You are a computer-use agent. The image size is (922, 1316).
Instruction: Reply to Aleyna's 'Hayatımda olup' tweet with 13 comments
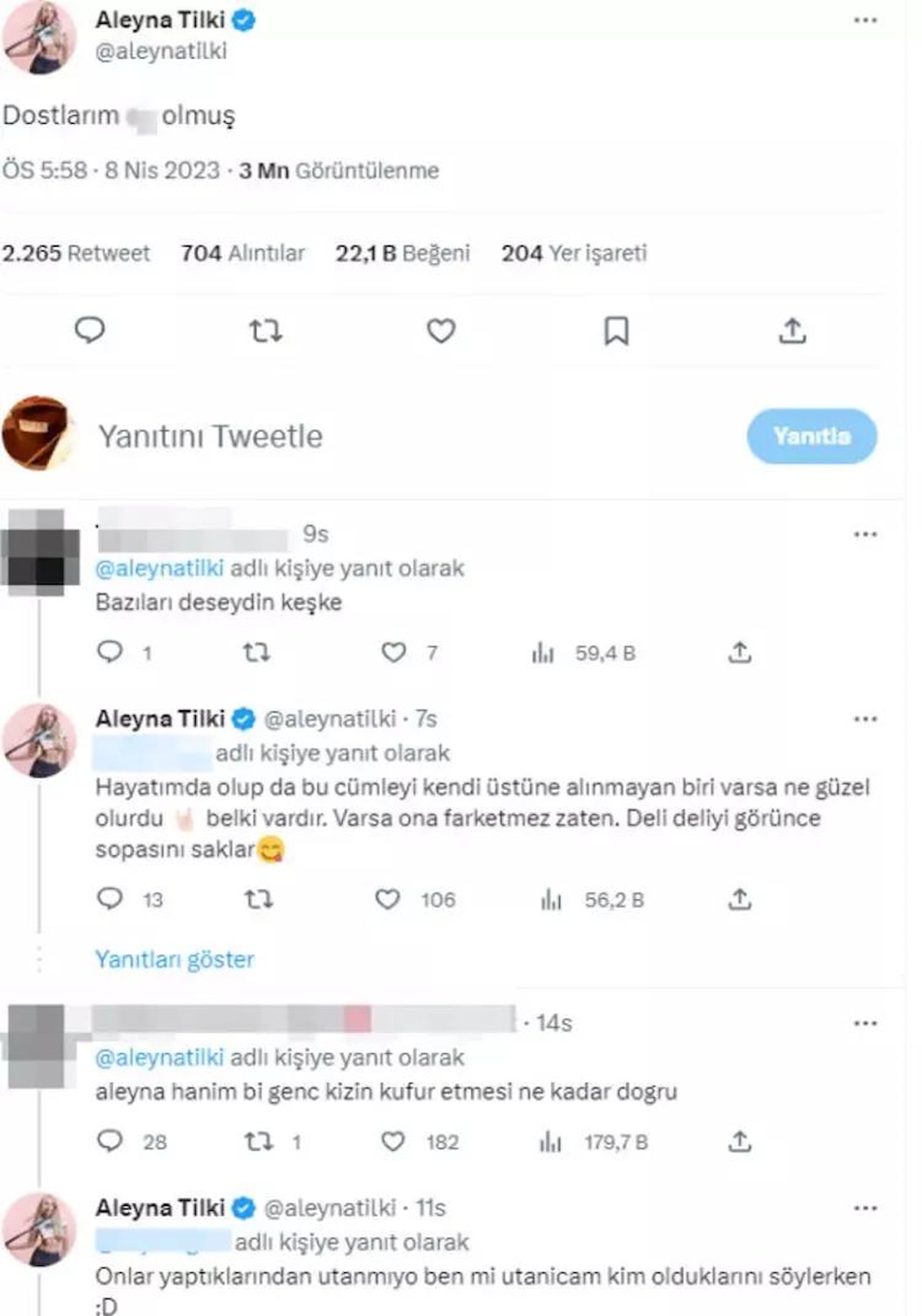tap(110, 899)
